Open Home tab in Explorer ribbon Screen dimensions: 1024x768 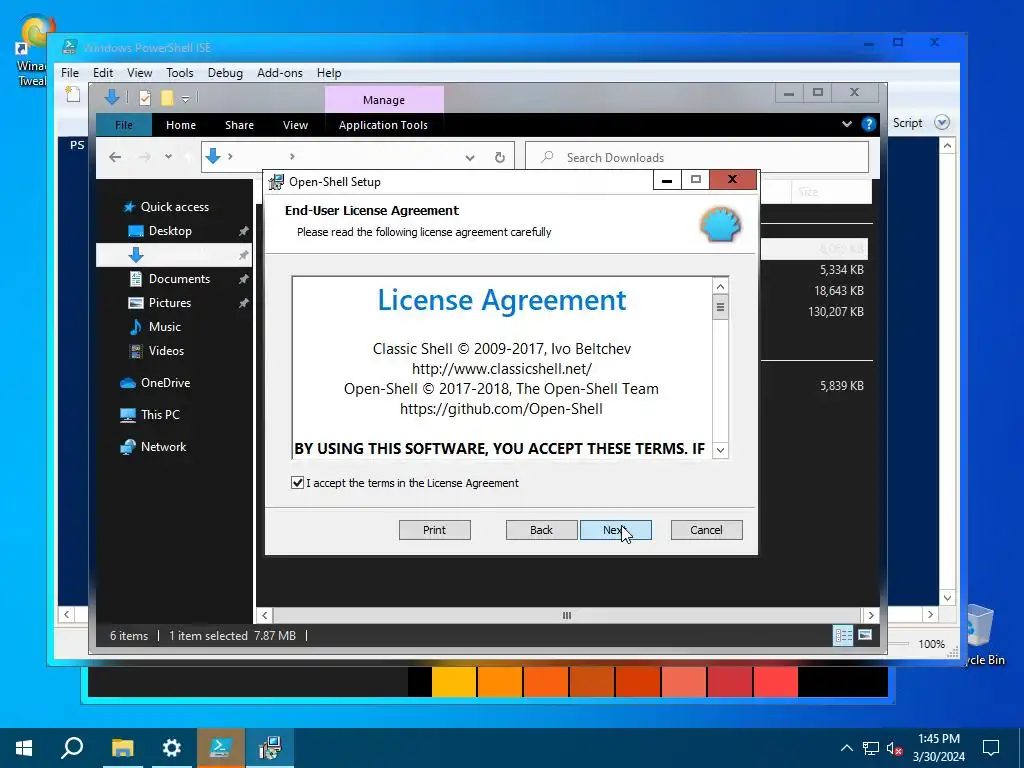181,125
